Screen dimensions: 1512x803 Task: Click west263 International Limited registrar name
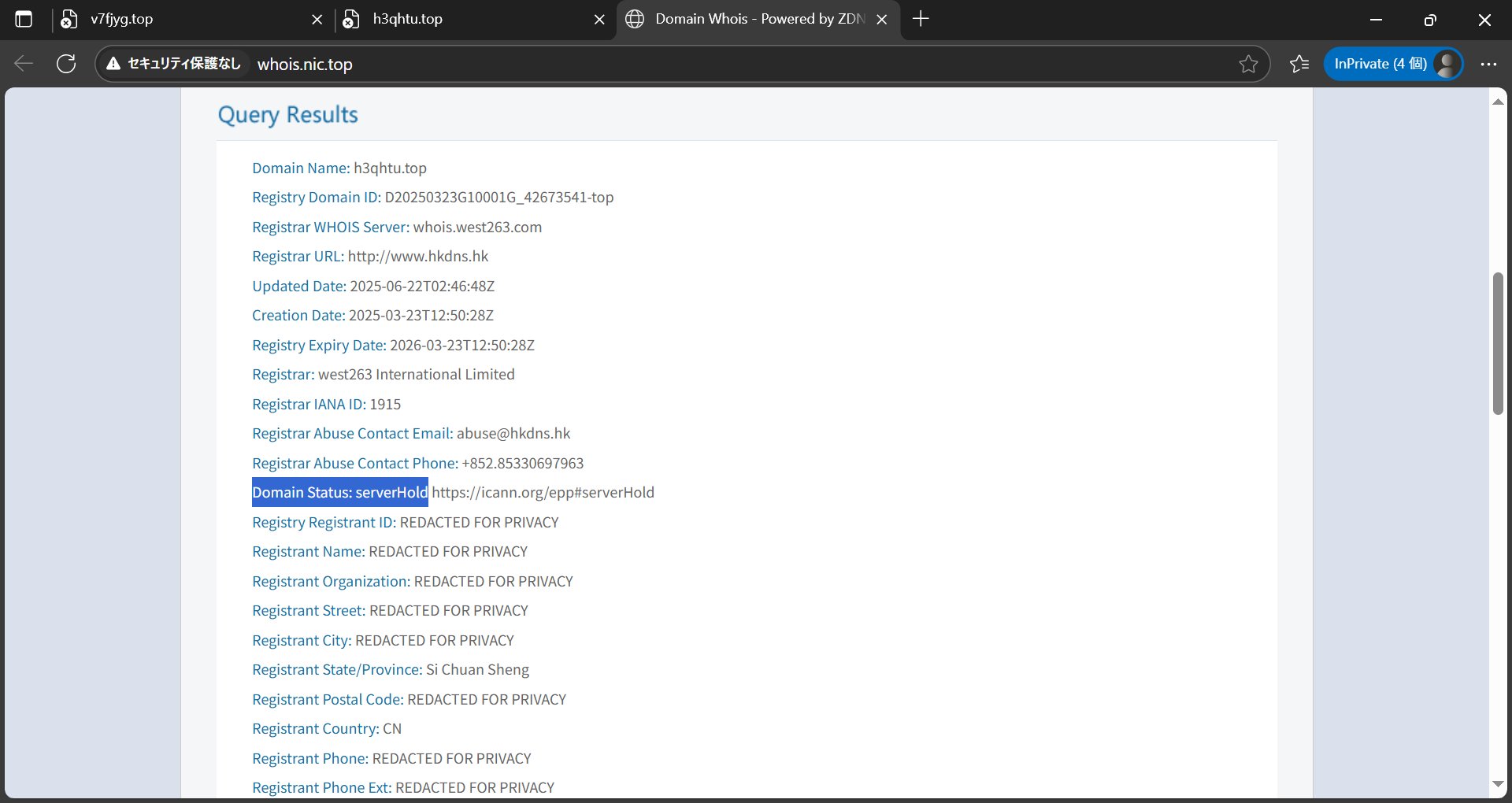(x=417, y=375)
